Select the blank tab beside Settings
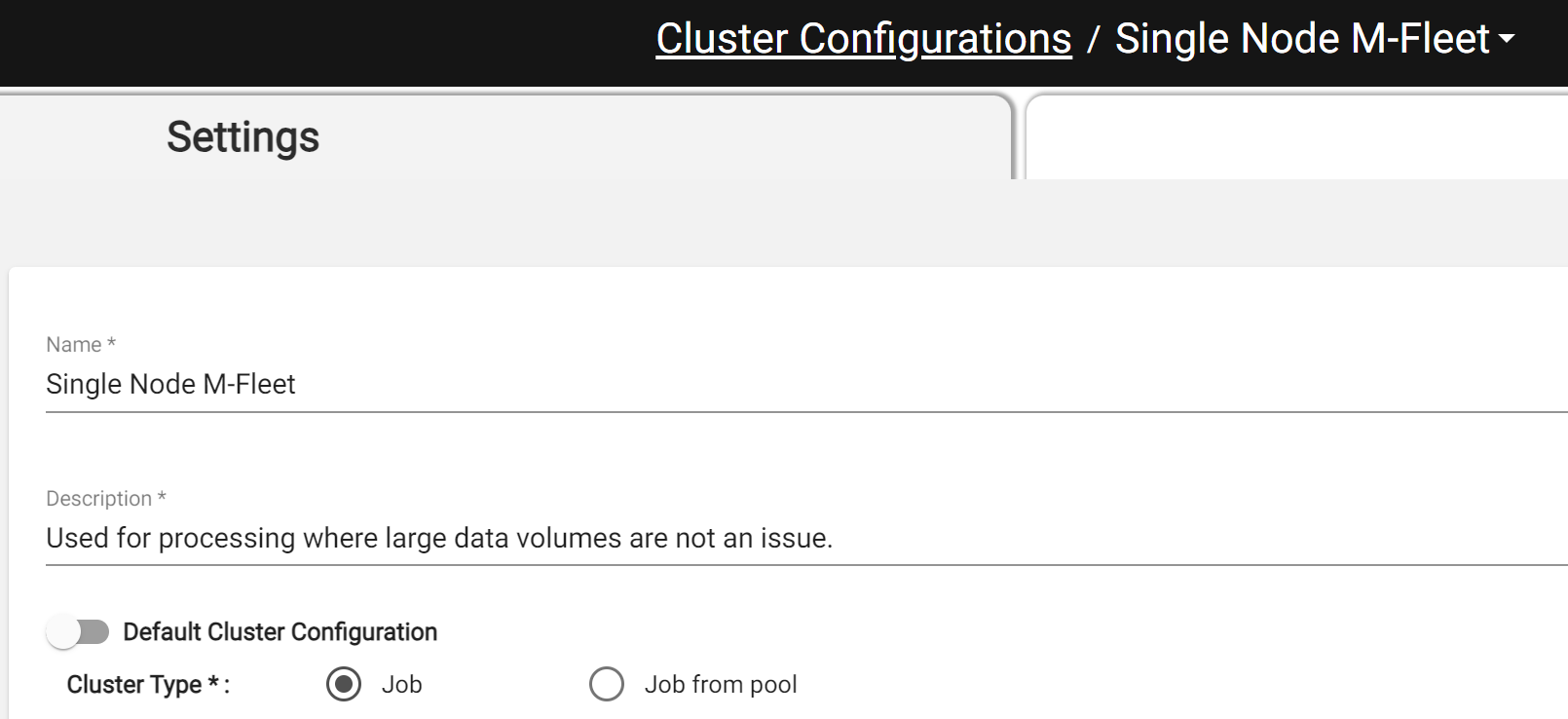This screenshot has width=1568, height=719. [1297, 137]
